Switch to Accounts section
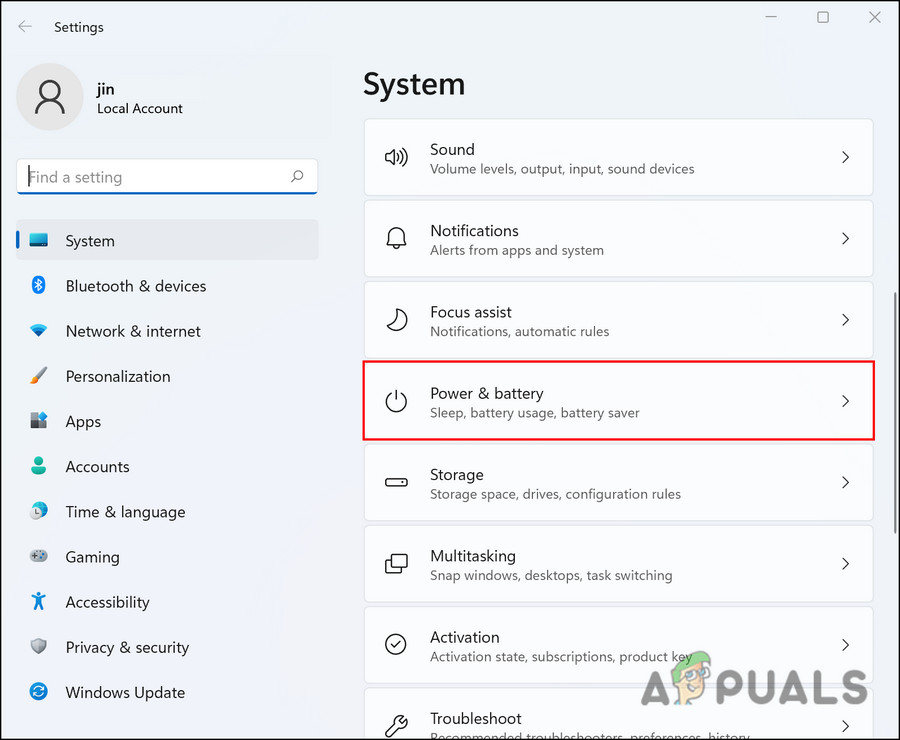900x740 pixels. (97, 467)
